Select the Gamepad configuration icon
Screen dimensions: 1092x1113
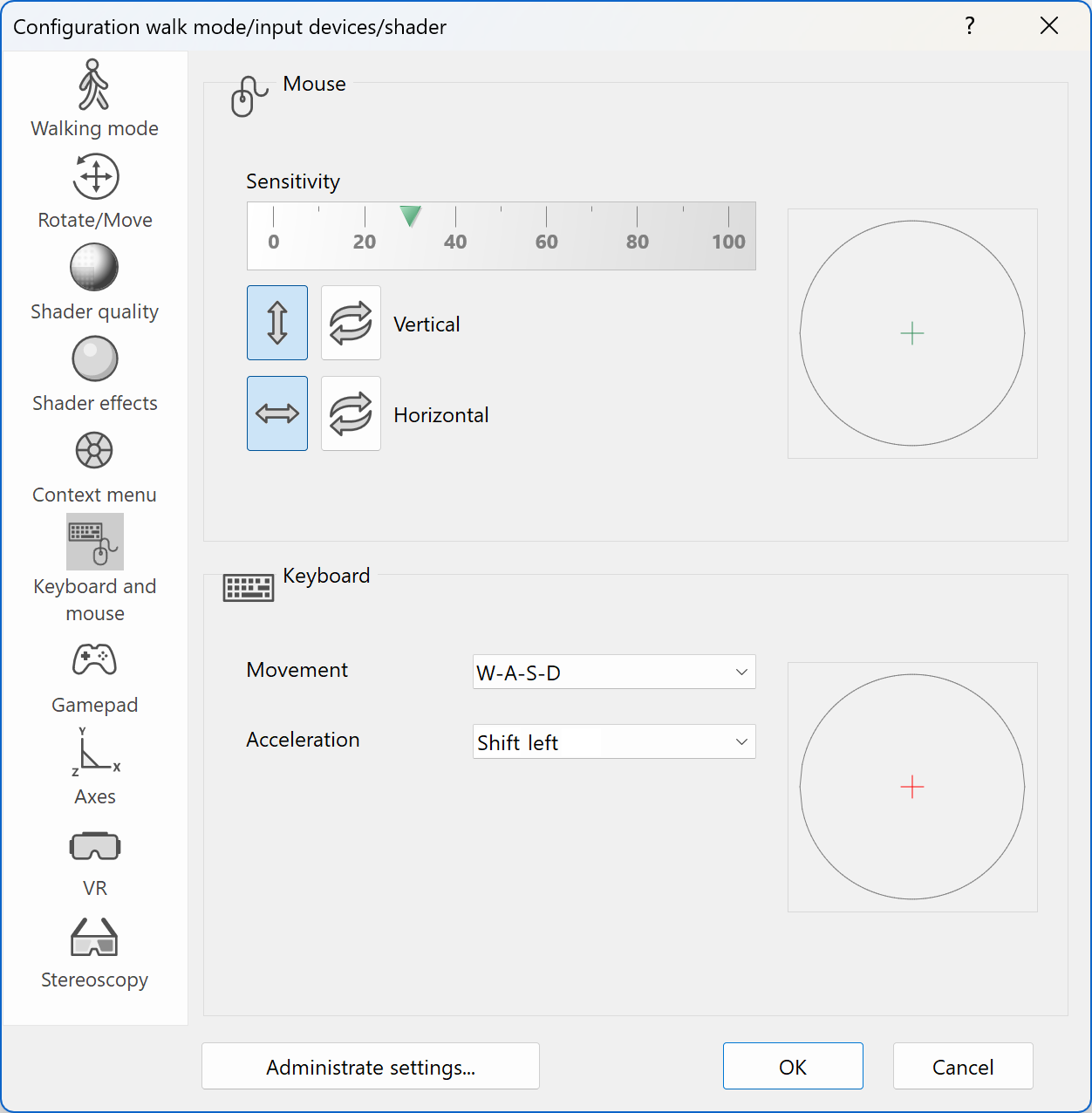pos(94,661)
